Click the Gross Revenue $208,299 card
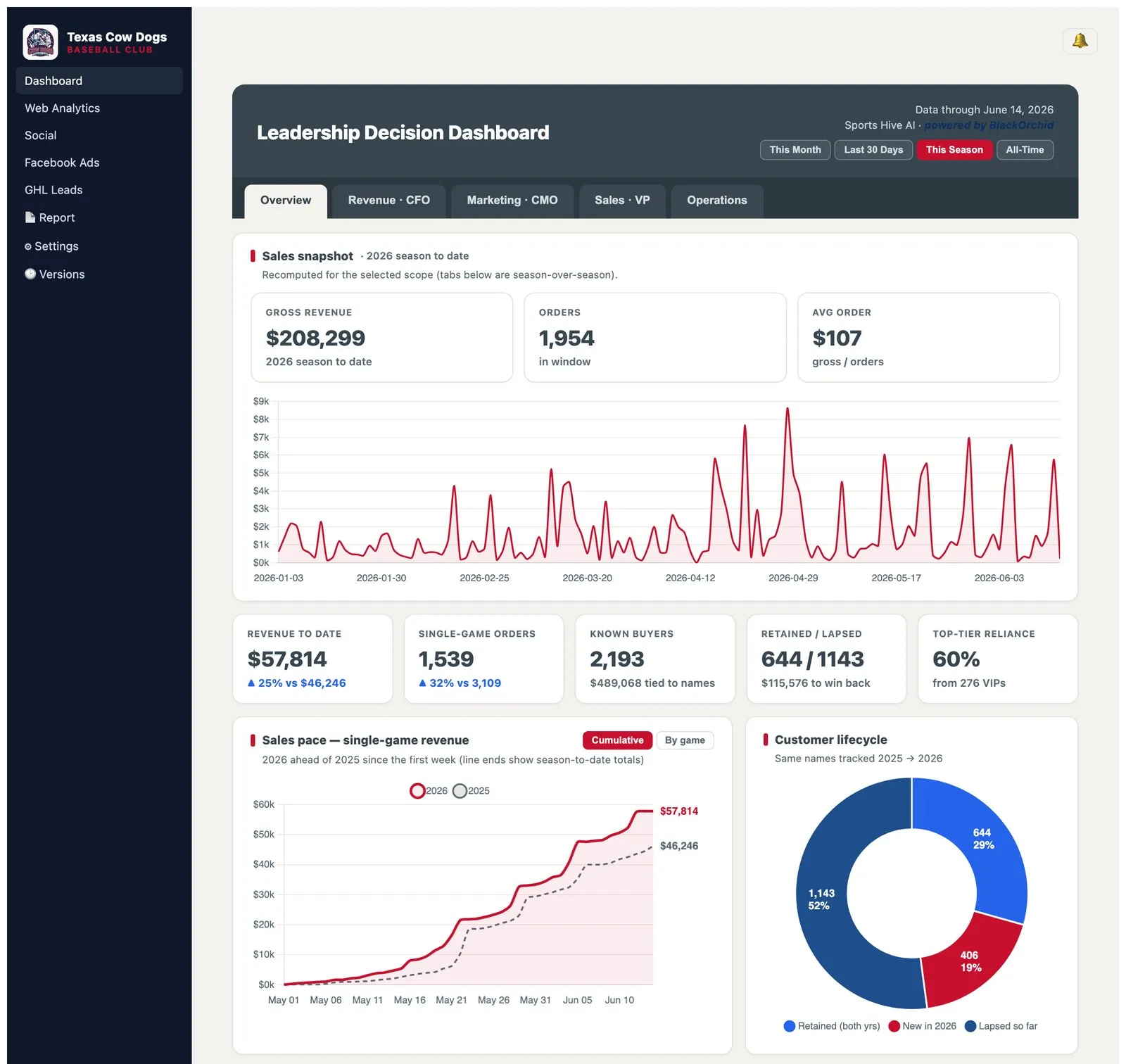 click(382, 338)
